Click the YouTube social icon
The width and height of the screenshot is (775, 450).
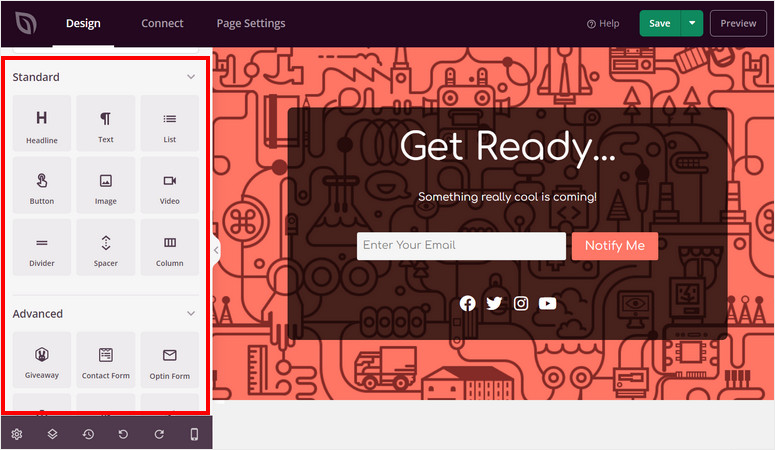pos(548,303)
